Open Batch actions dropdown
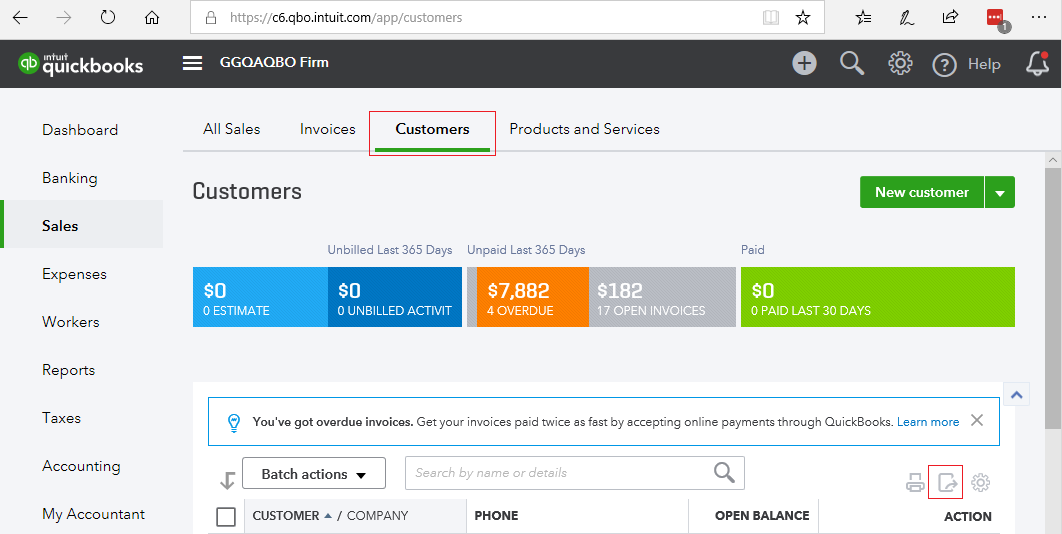1062x534 pixels. pos(314,474)
